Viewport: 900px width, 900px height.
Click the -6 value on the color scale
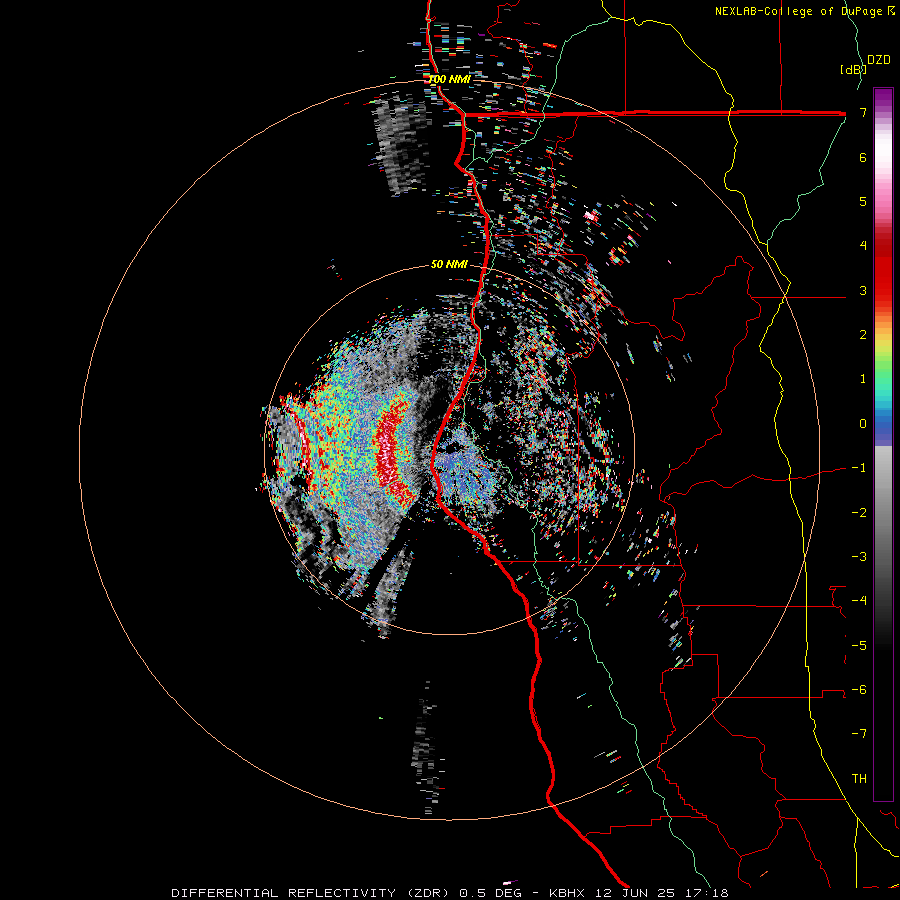coord(859,690)
